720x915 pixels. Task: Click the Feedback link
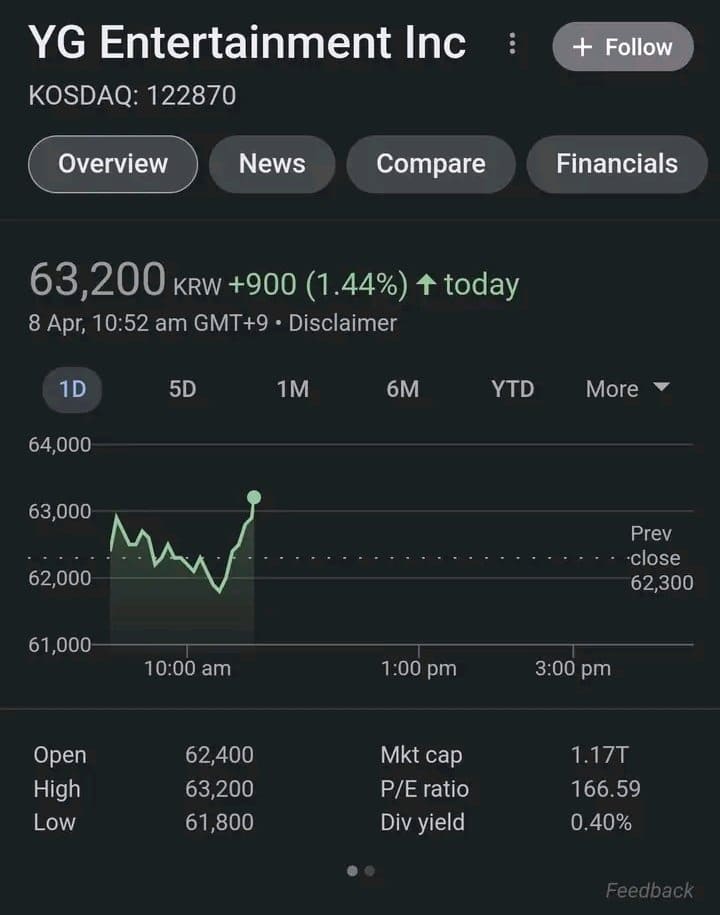click(649, 890)
